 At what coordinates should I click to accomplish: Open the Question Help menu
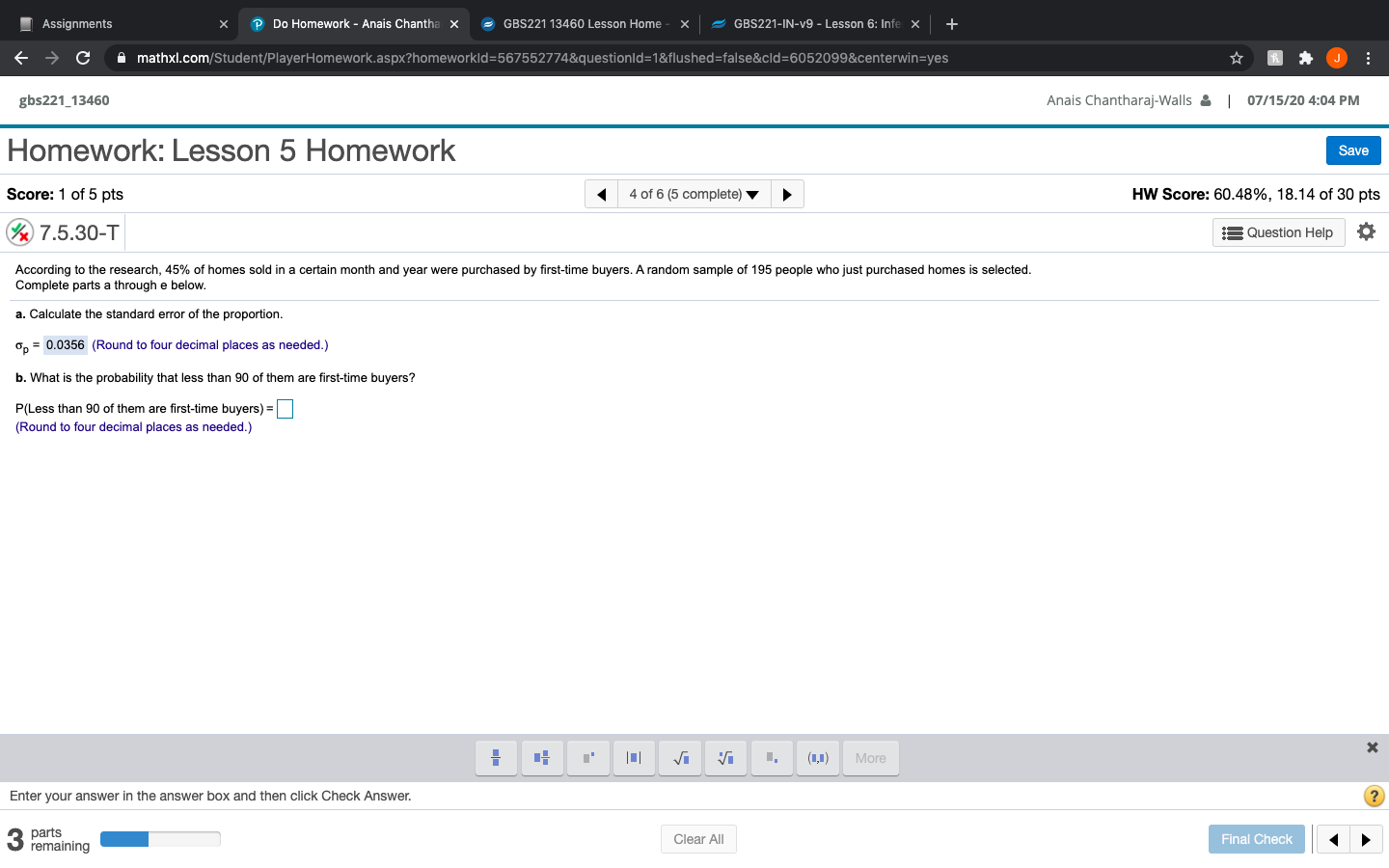click(x=1278, y=231)
